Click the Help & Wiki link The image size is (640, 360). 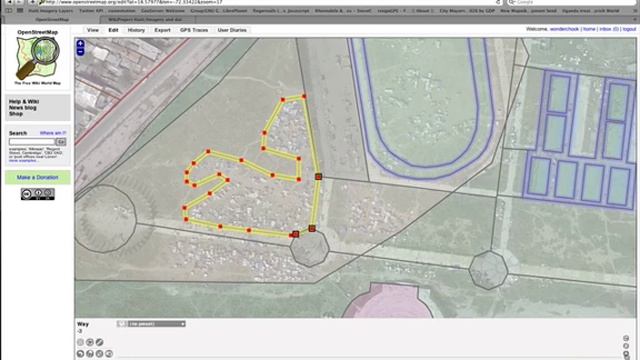[x=24, y=102]
